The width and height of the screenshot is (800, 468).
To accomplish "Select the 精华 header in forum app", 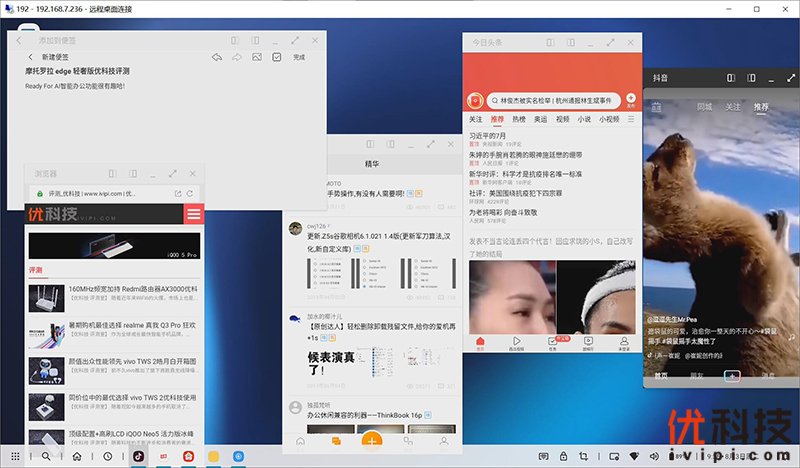I will click(372, 164).
